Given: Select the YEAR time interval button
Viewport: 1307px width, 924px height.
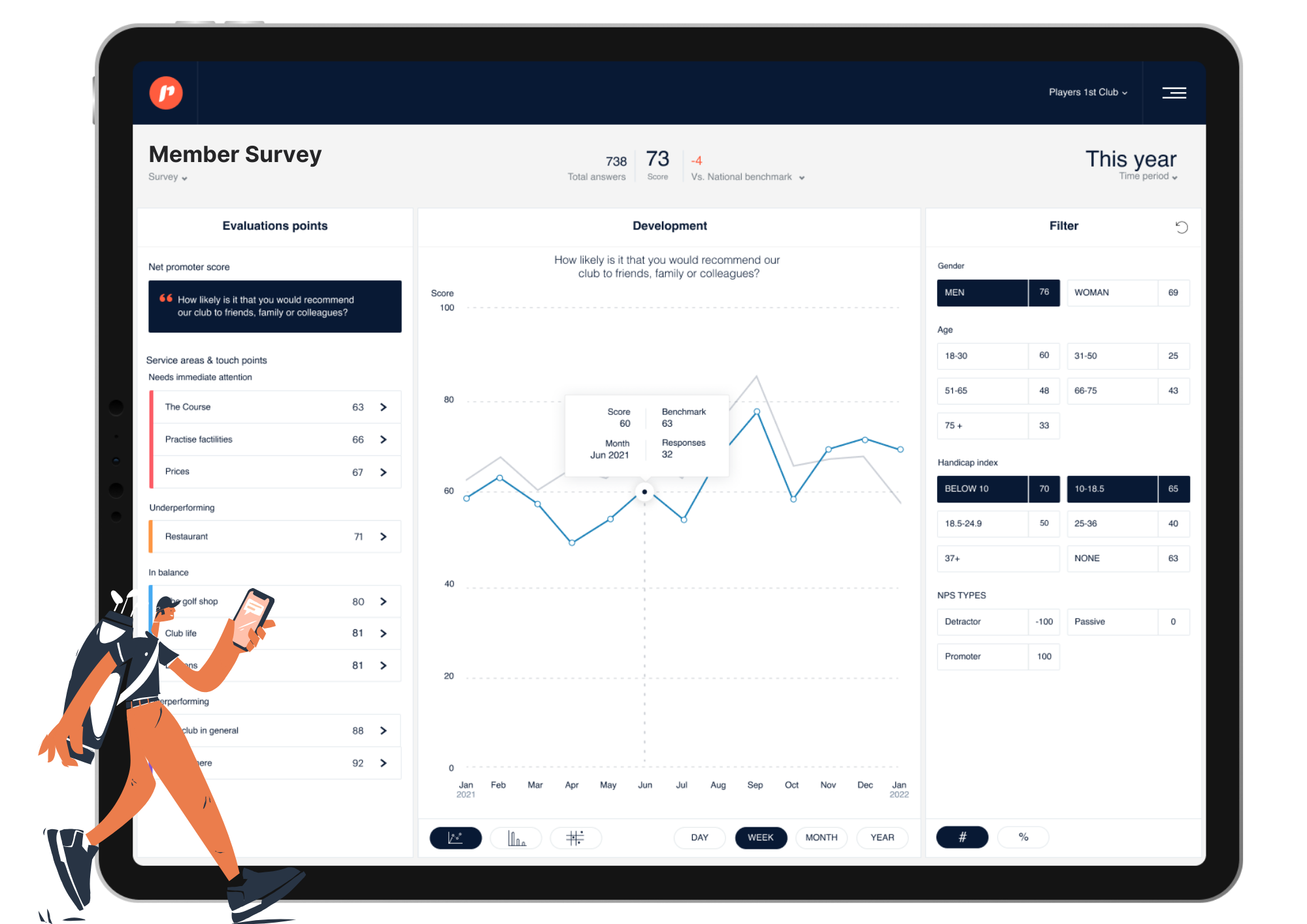Looking at the screenshot, I should (884, 838).
